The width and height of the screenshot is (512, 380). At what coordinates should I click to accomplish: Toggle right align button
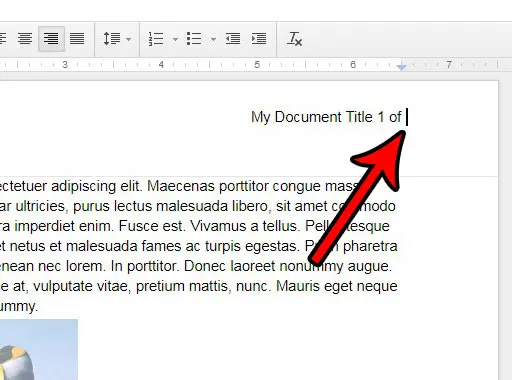click(x=51, y=39)
